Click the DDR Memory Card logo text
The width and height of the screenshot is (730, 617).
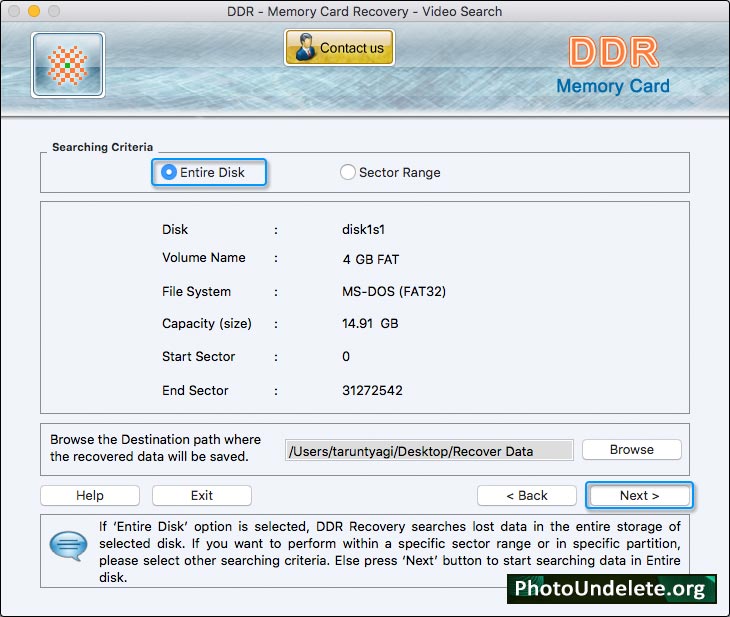point(613,67)
